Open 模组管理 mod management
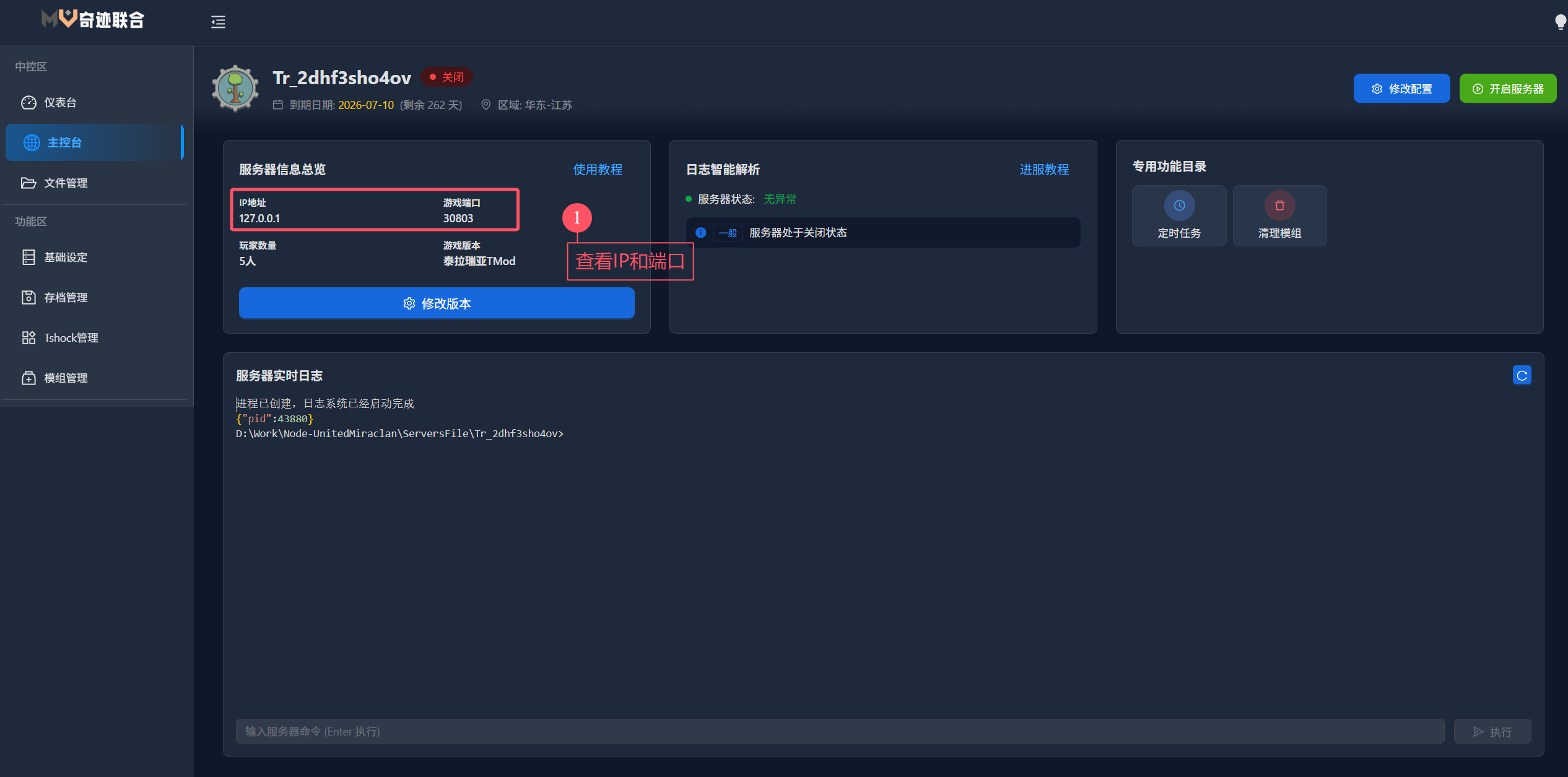The image size is (1568, 777). coord(65,378)
